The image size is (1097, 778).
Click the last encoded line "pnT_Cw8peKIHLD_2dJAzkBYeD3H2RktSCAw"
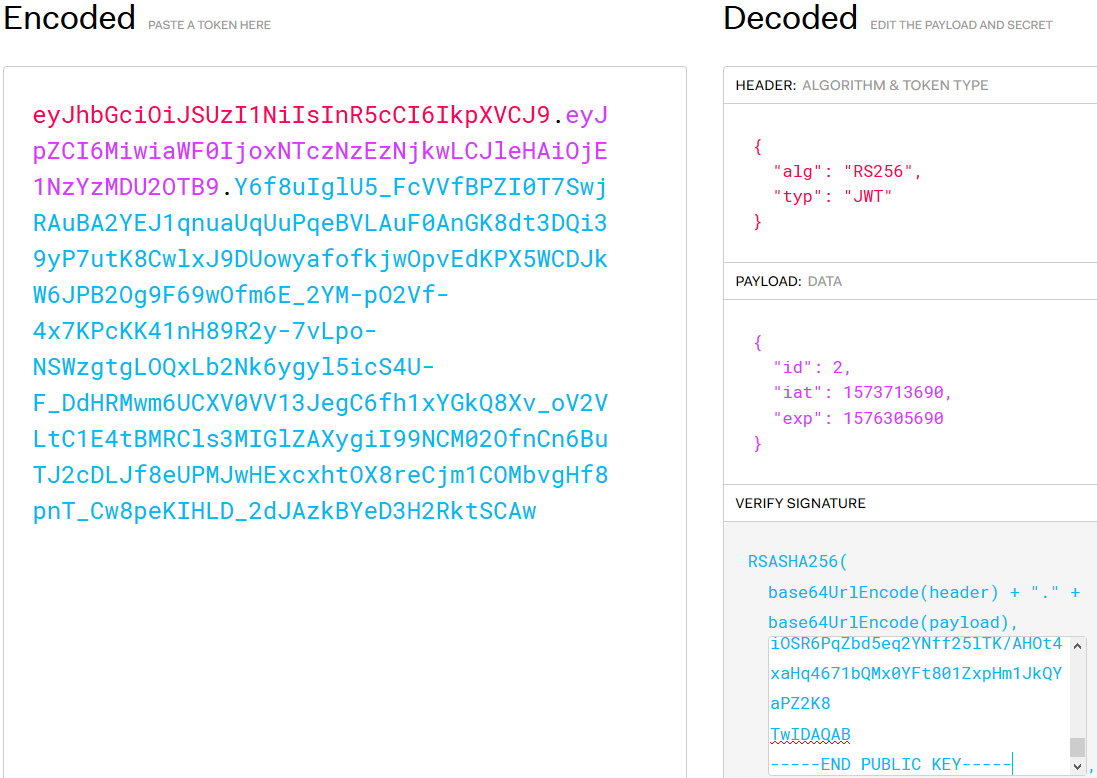(x=284, y=511)
